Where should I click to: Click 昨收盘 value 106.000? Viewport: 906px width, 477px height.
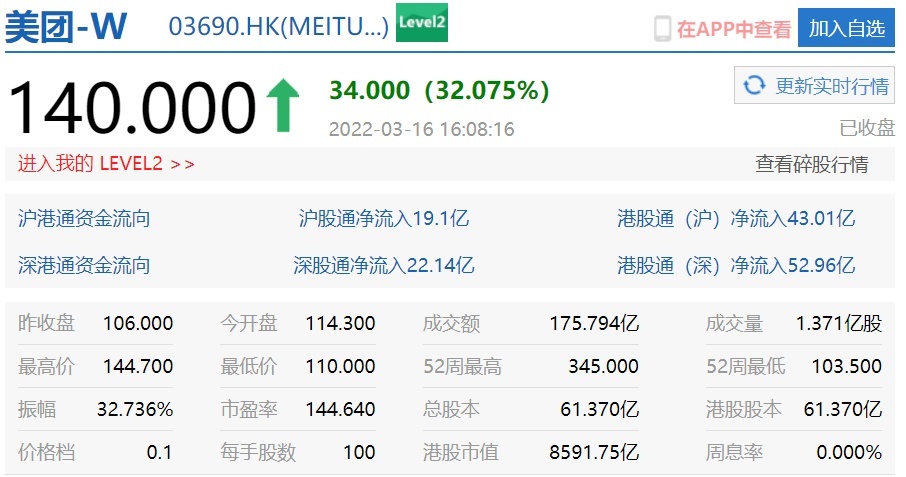(138, 323)
